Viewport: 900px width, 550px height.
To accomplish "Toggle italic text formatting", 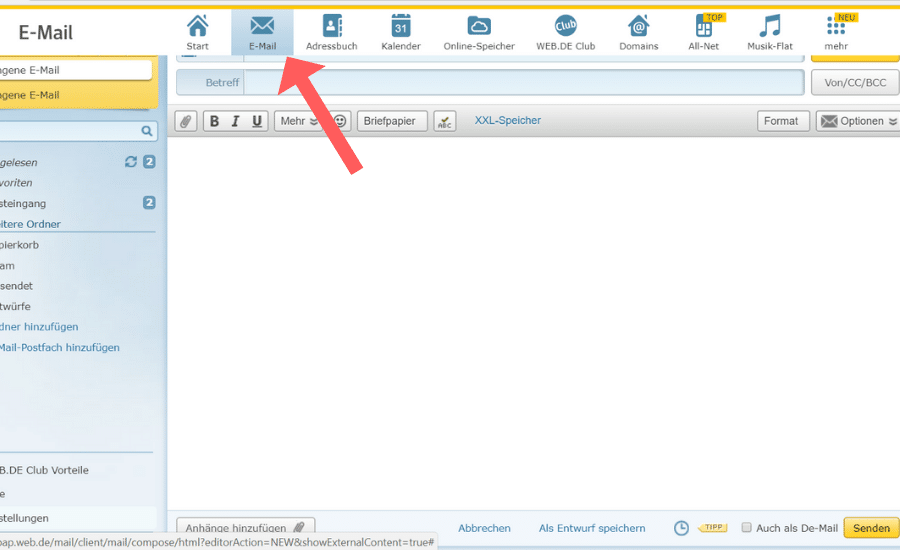I will (x=236, y=121).
